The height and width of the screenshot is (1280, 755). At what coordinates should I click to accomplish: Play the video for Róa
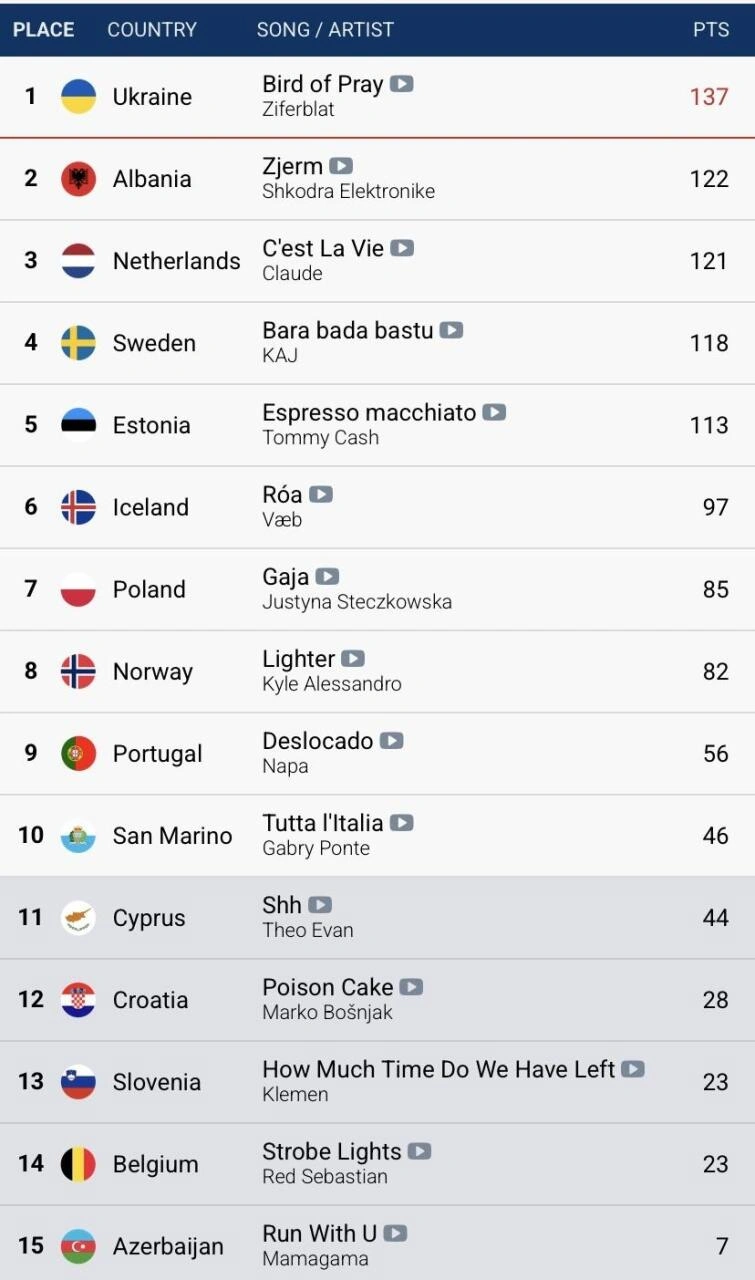pos(320,494)
